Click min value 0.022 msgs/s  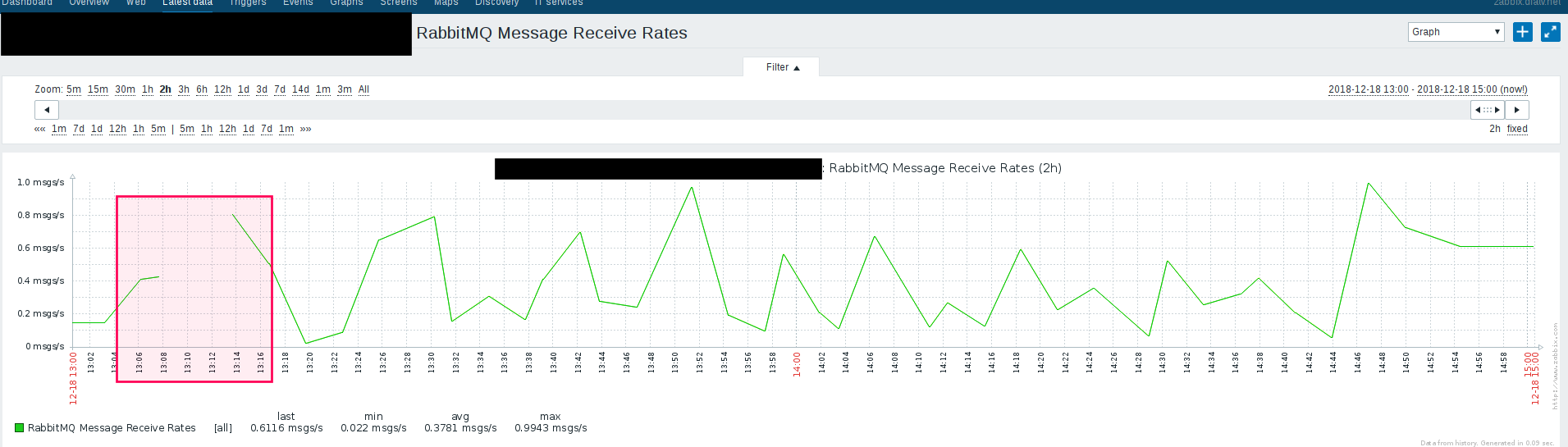373,428
